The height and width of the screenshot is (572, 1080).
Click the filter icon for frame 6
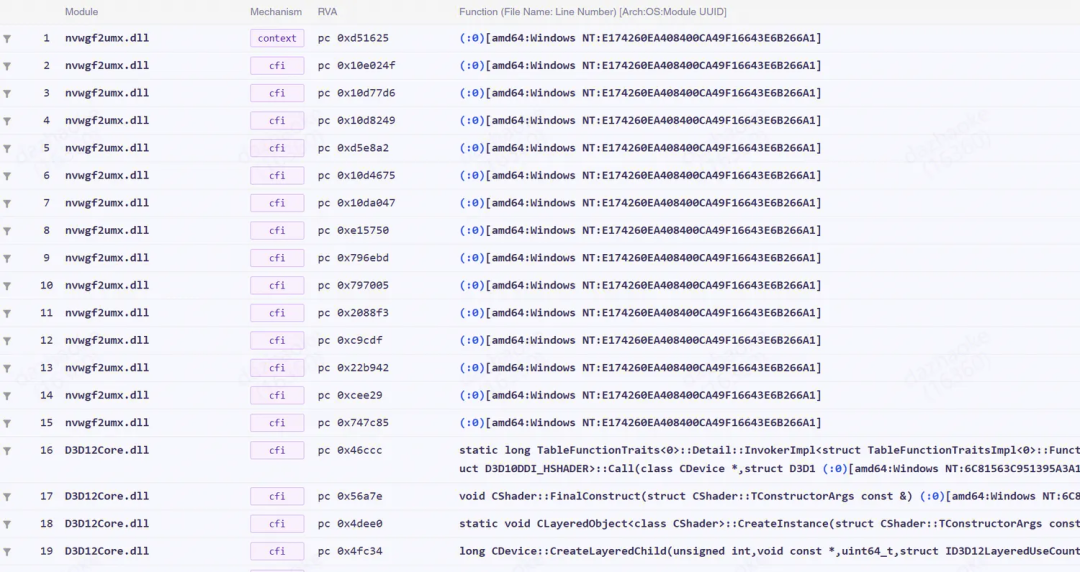pyautogui.click(x=7, y=176)
